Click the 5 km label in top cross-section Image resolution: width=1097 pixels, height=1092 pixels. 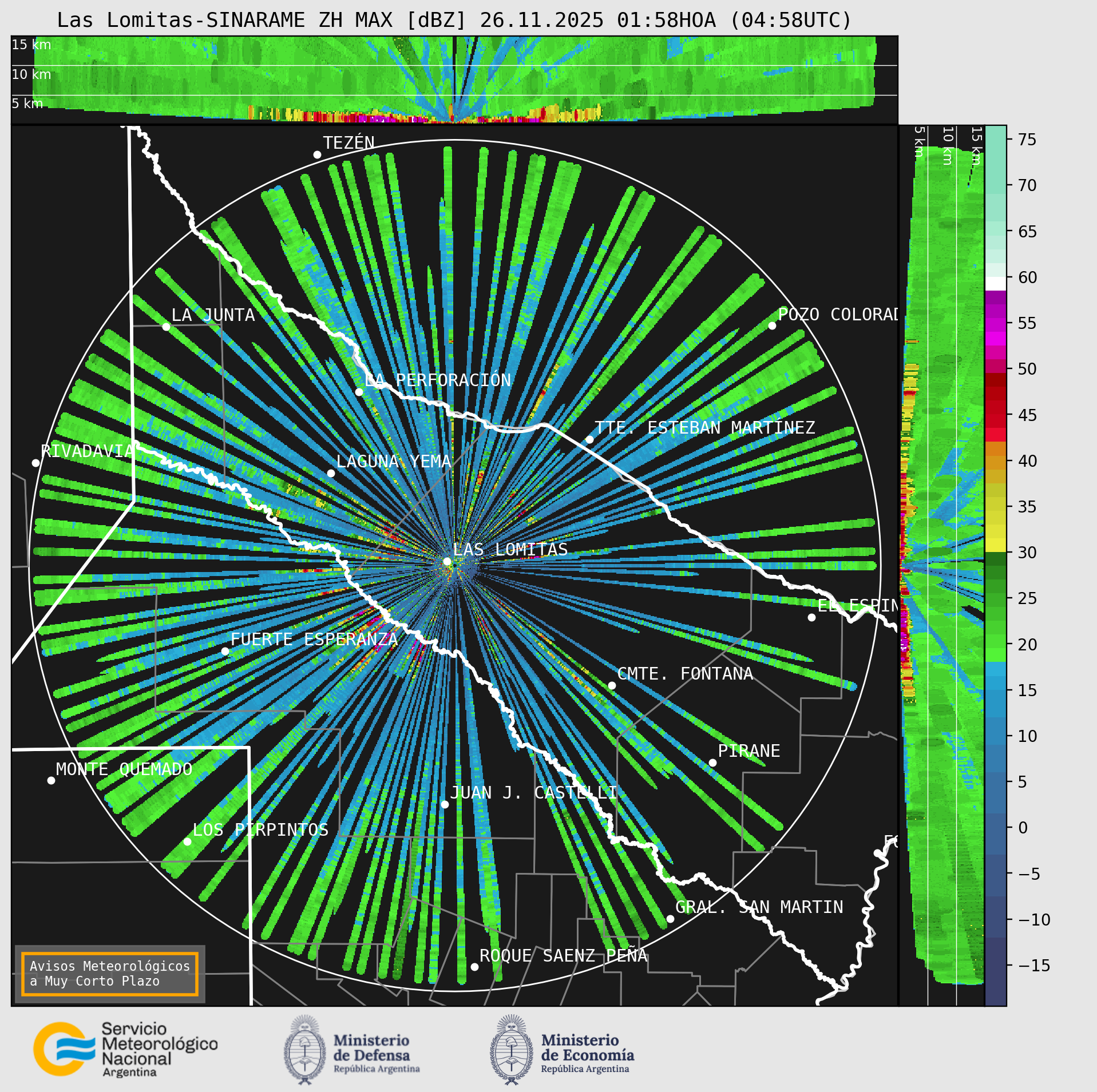[x=27, y=104]
